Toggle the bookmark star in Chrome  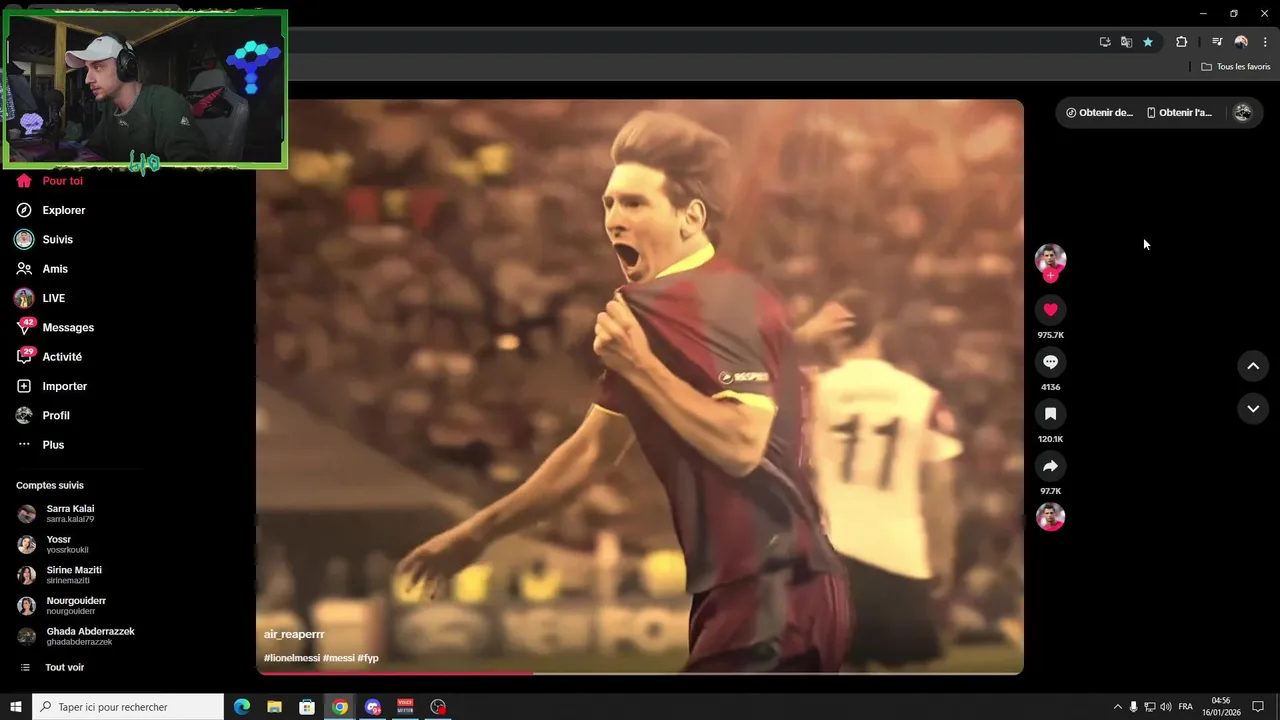(x=1148, y=42)
